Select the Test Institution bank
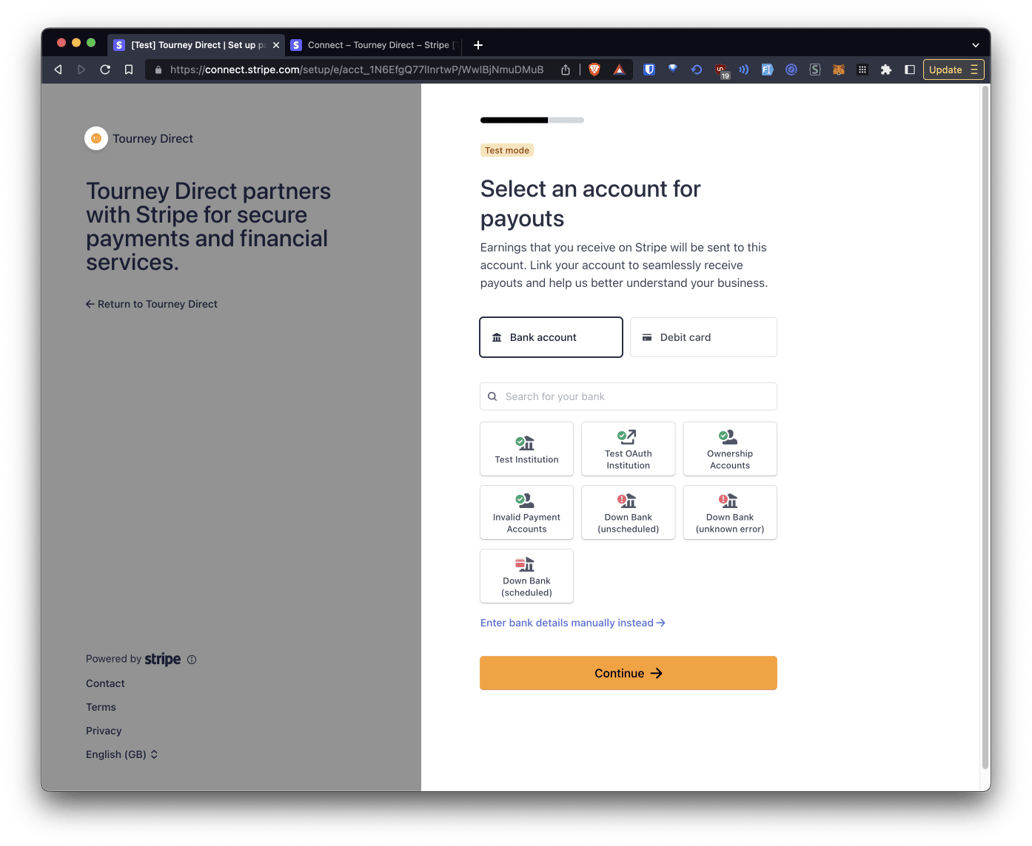 (526, 448)
